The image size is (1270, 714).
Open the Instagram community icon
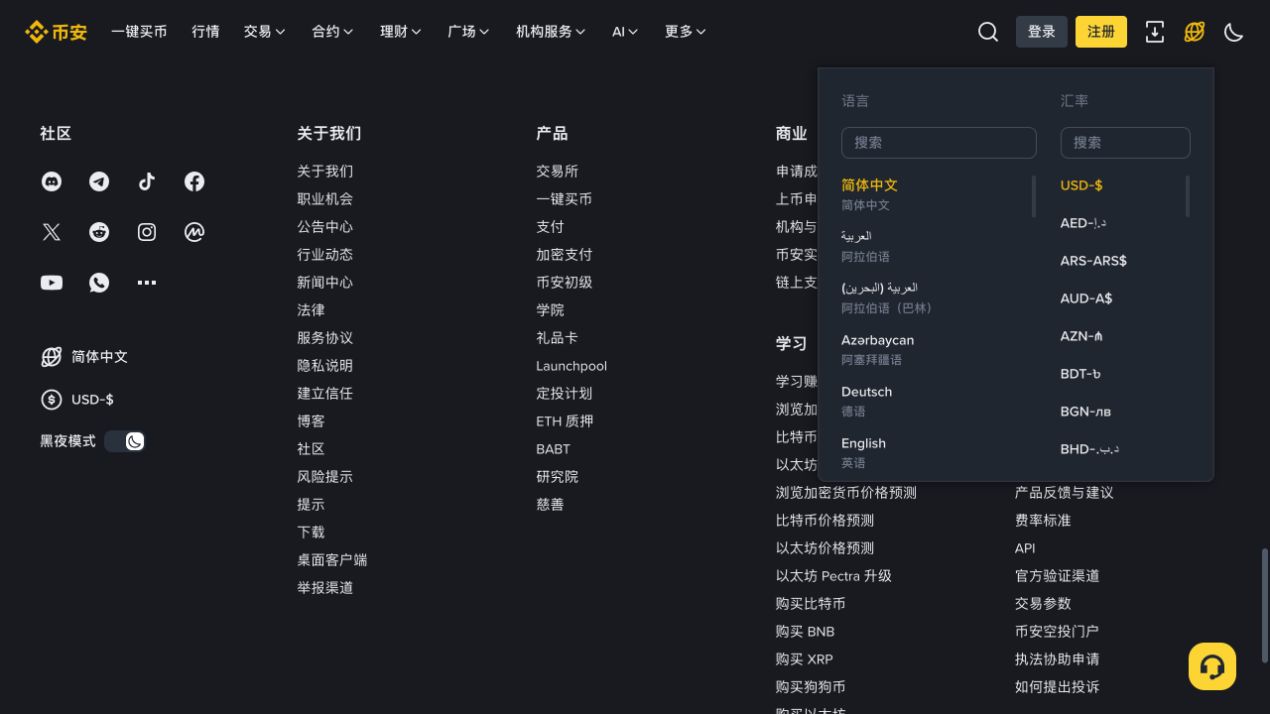(147, 232)
